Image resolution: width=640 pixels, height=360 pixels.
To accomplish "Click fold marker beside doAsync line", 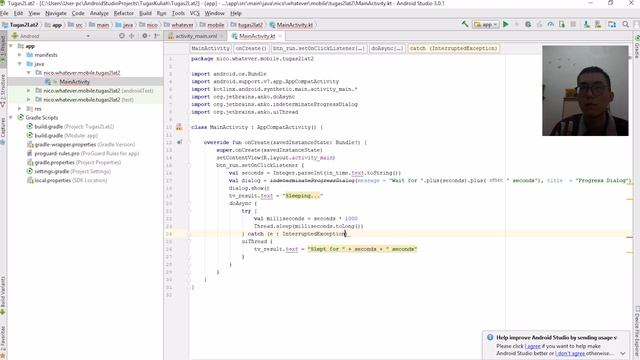I will pyautogui.click(x=189, y=203).
